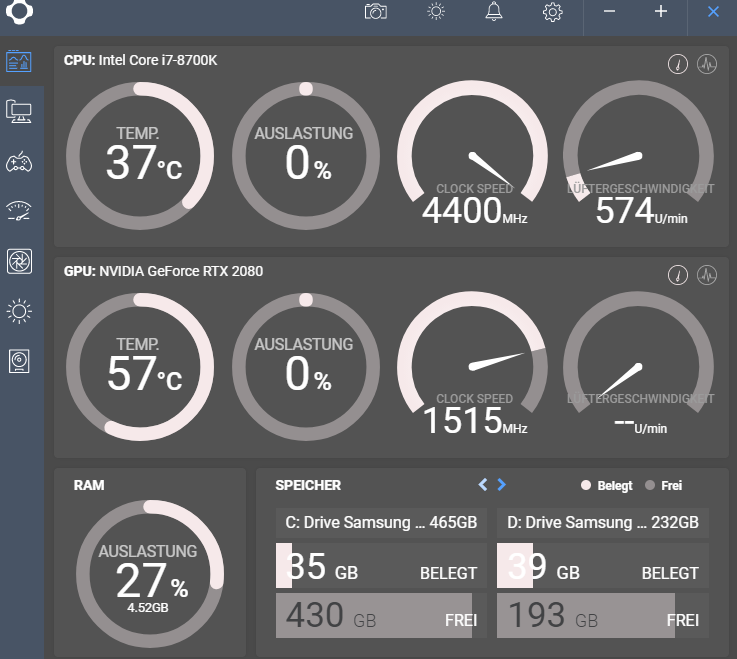Image resolution: width=737 pixels, height=659 pixels.
Task: Go to next storage drive with right arrow
Action: pyautogui.click(x=502, y=485)
